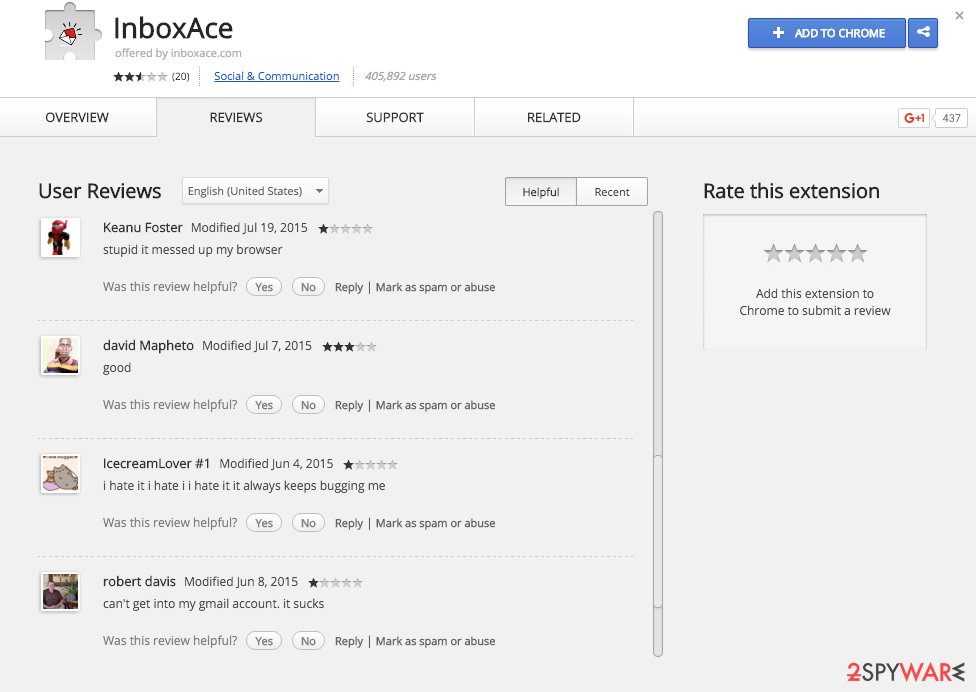
Task: Reply to IcecreamLover #1's review
Action: (x=349, y=523)
